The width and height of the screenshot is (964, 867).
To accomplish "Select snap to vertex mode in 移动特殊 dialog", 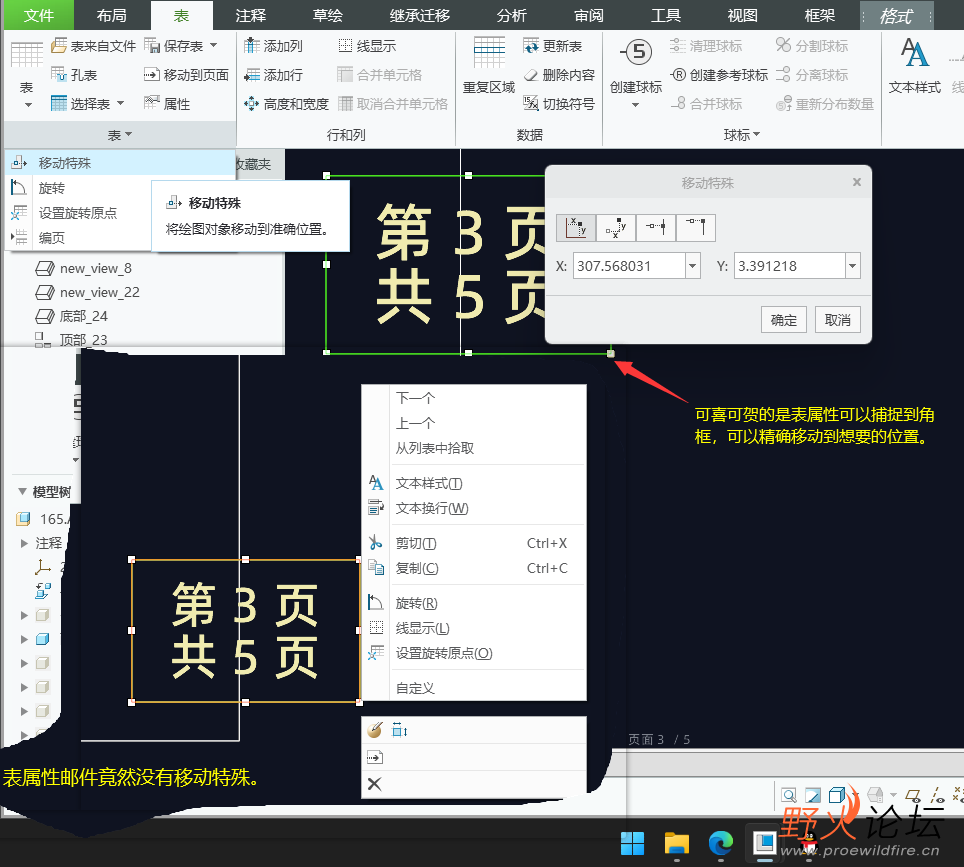I will pyautogui.click(x=696, y=228).
